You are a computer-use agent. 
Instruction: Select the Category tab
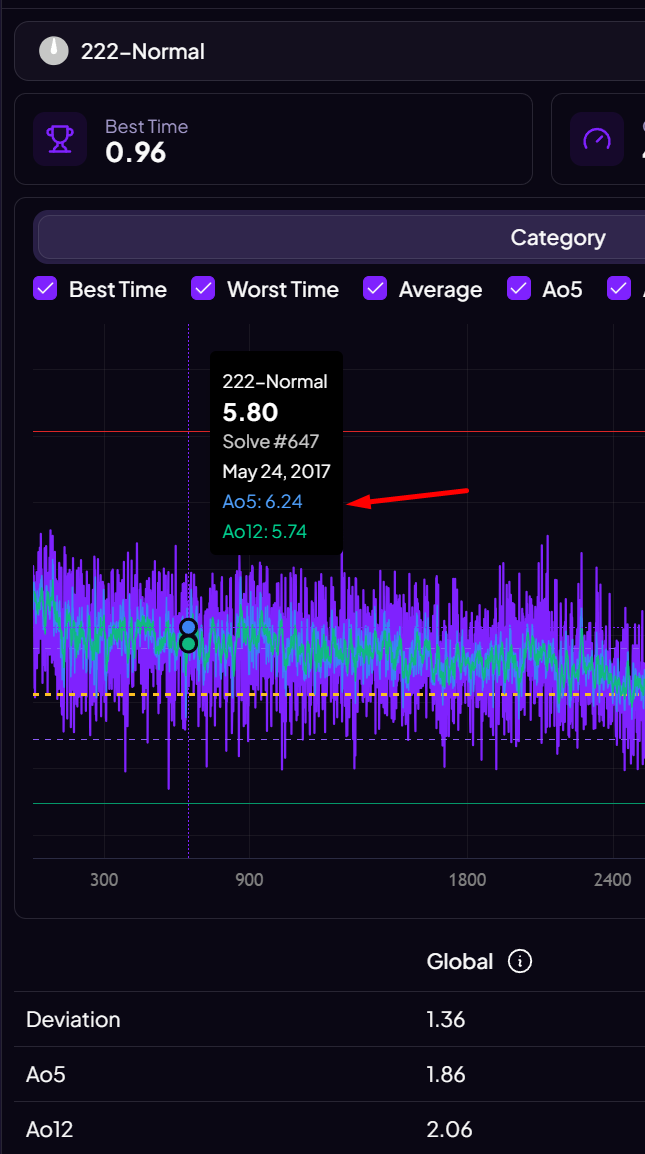(x=558, y=238)
